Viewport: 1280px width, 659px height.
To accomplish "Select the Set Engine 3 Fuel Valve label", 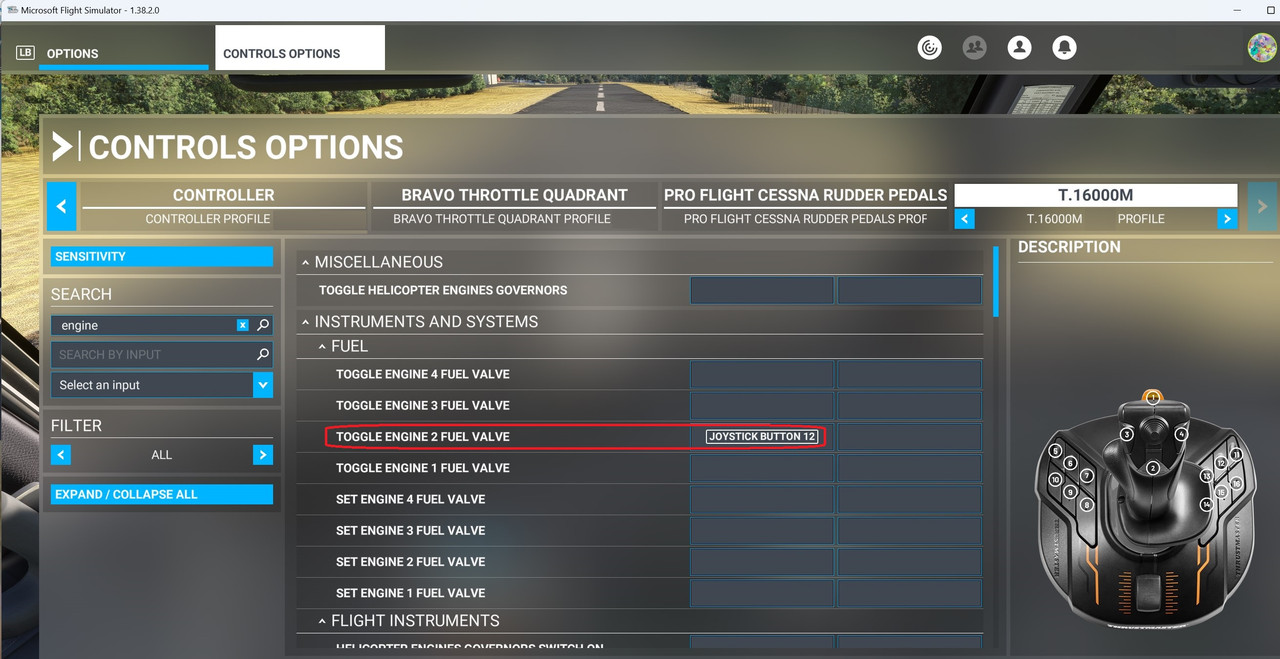I will click(x=411, y=530).
